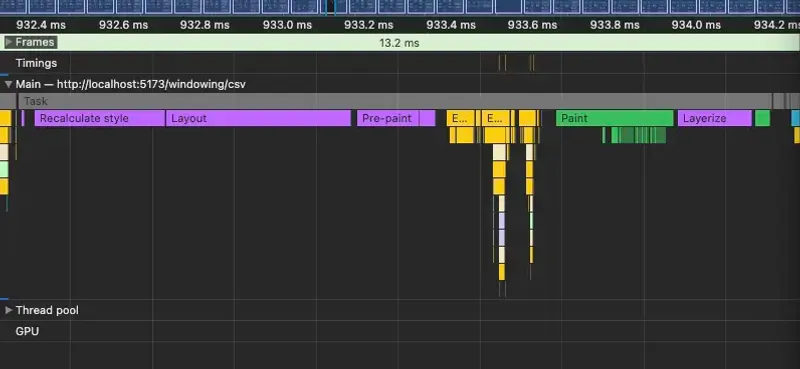Screen dimensions: 800x369
Task: Click the 933.6 ms ruler mark
Action: tap(532, 25)
